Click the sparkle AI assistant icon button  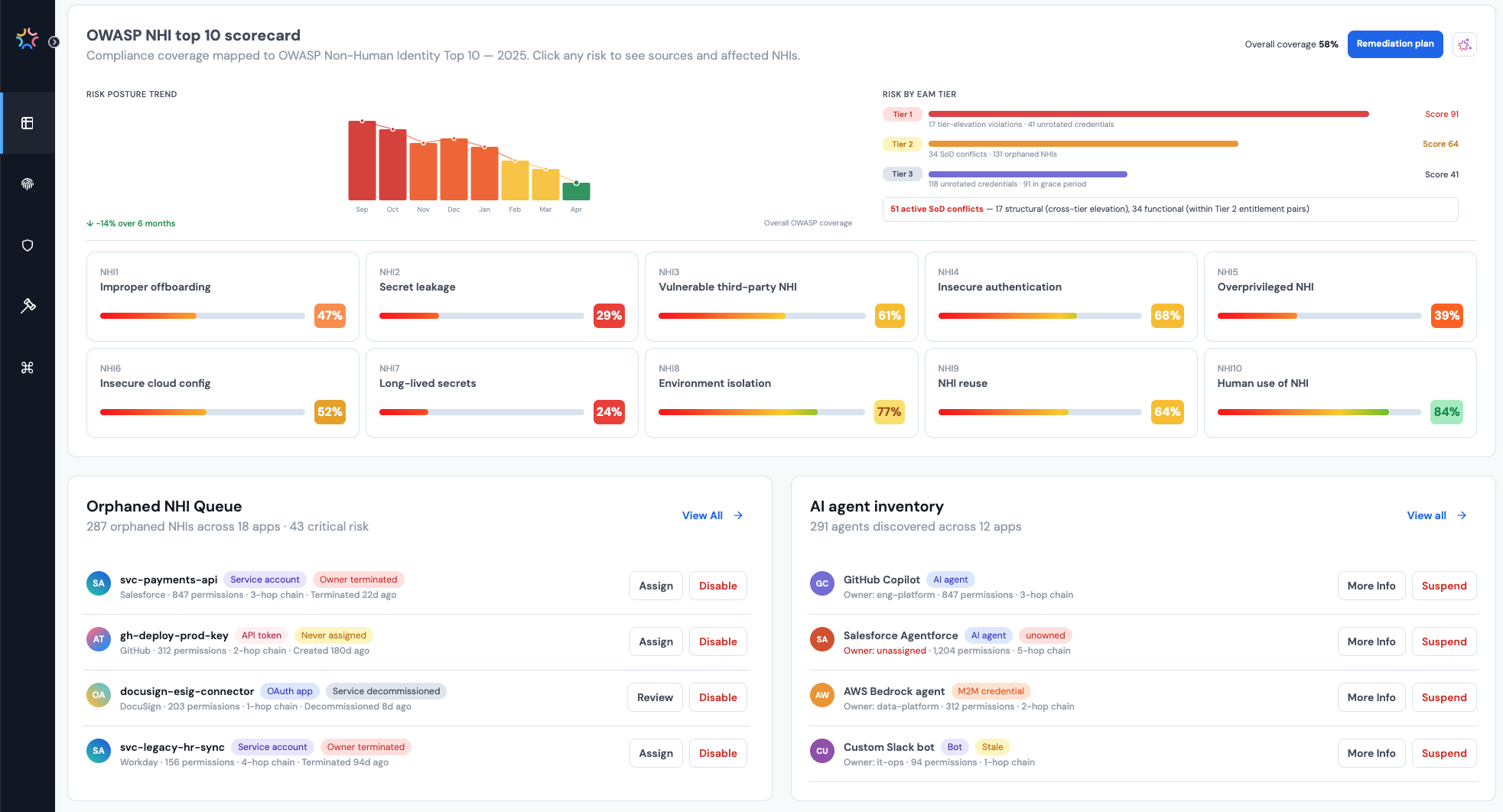point(1465,44)
